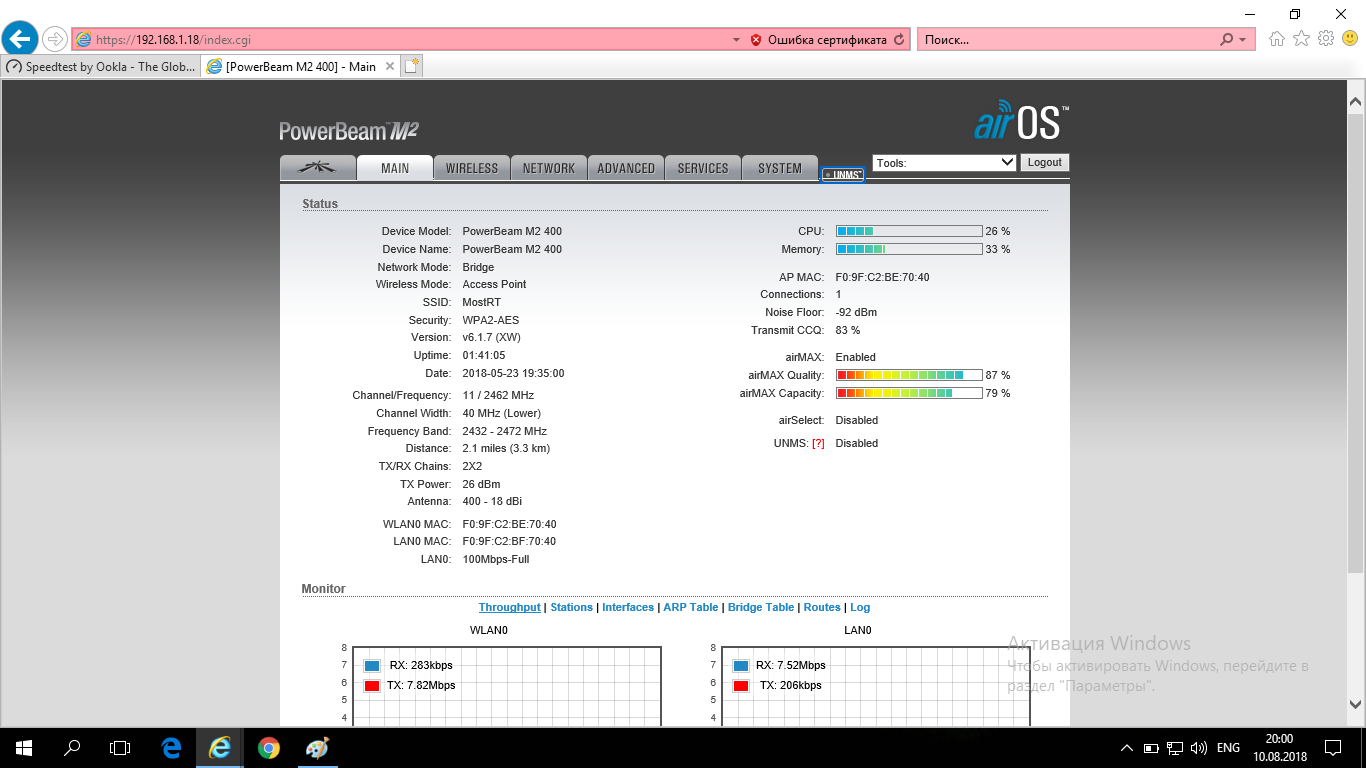Click the page scrollbar down arrow
Viewport: 1366px width, 768px height.
point(1356,703)
